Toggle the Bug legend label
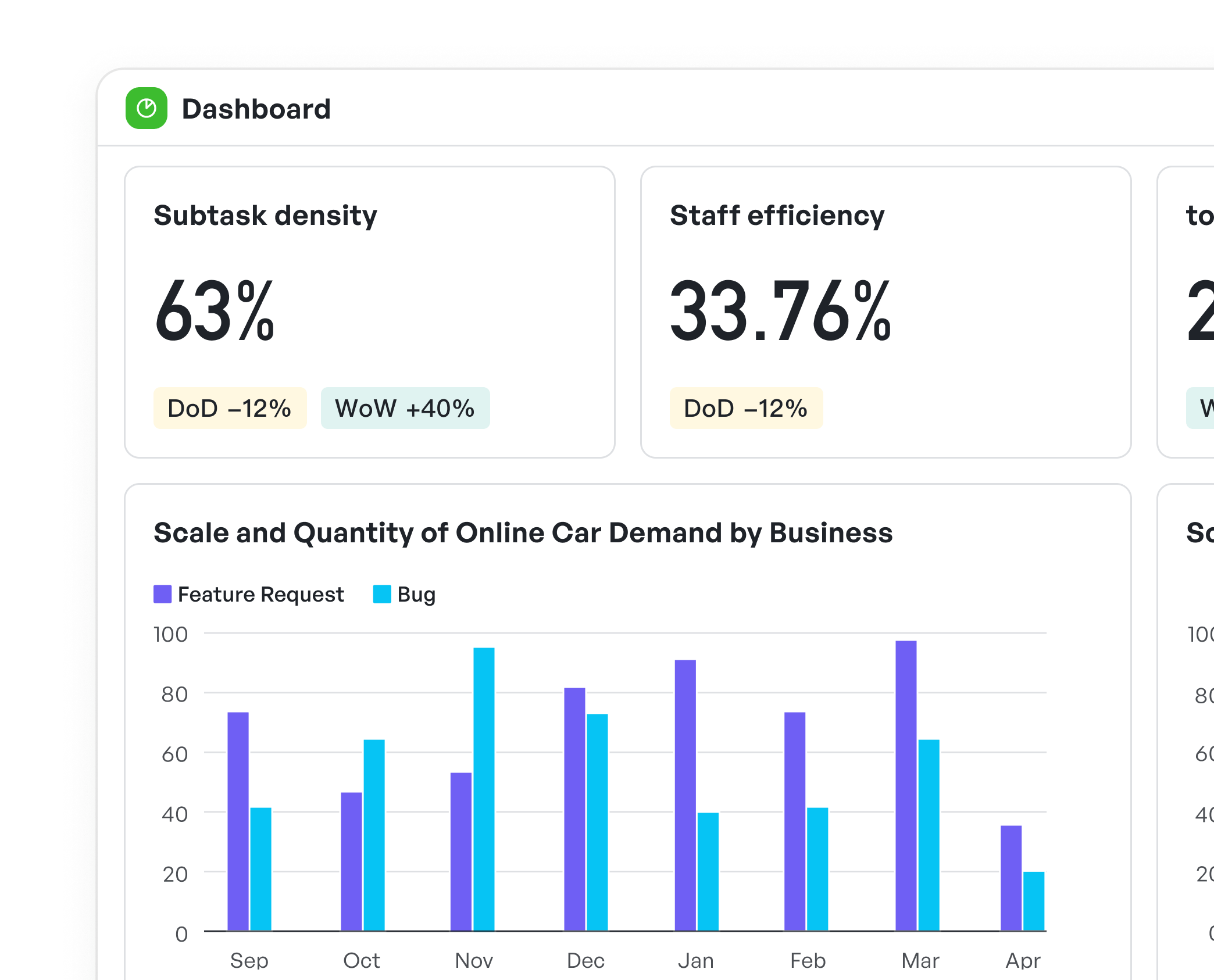 [x=416, y=595]
